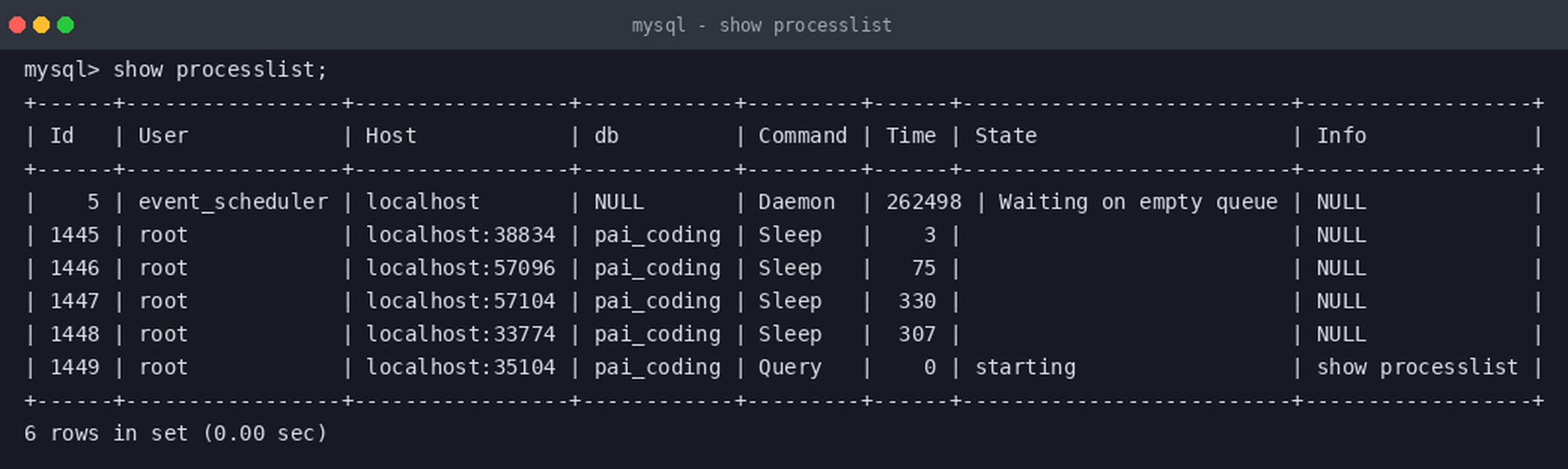Click the time value '330'
Screen dimensions: 1568x469
click(917, 301)
